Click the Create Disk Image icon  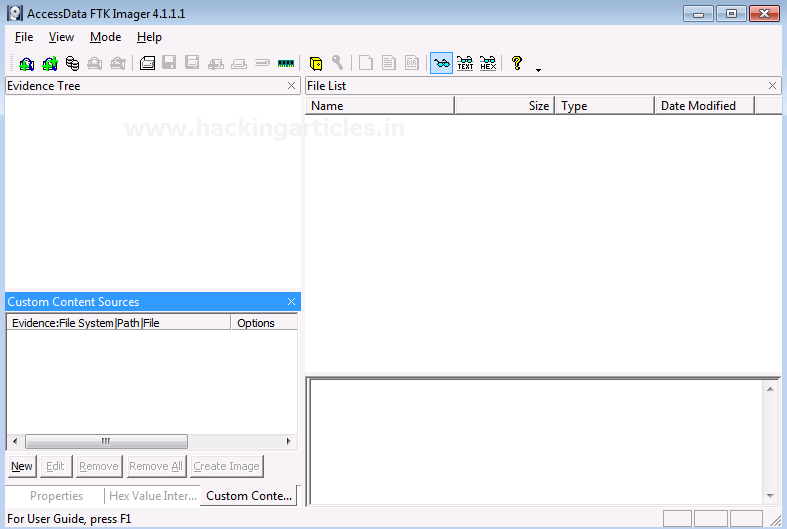(x=147, y=63)
